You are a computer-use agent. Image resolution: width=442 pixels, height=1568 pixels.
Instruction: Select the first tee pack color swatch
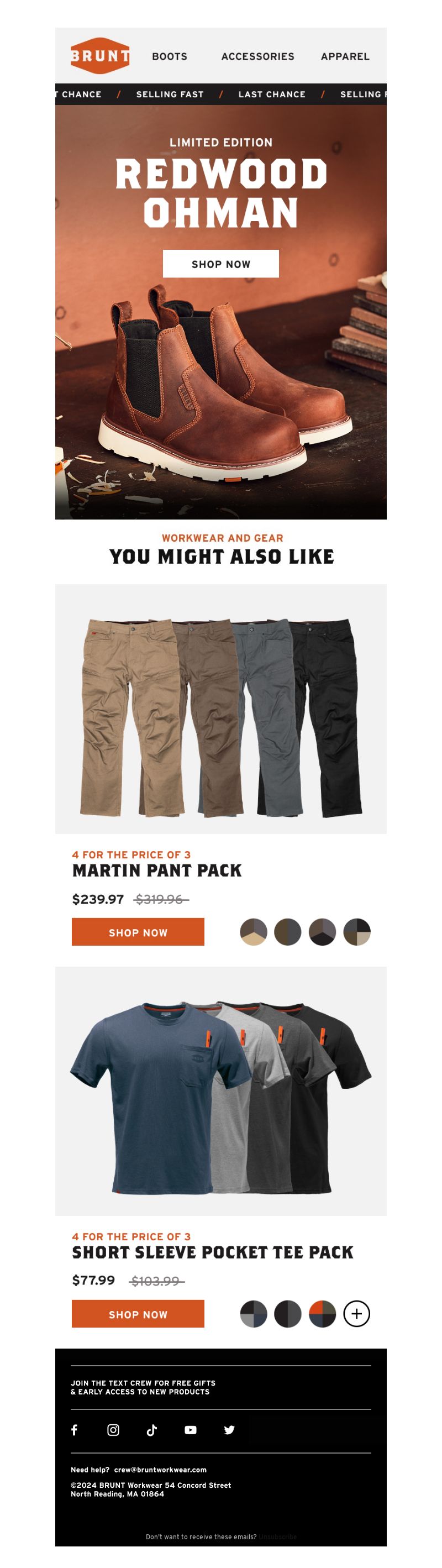pyautogui.click(x=254, y=1314)
